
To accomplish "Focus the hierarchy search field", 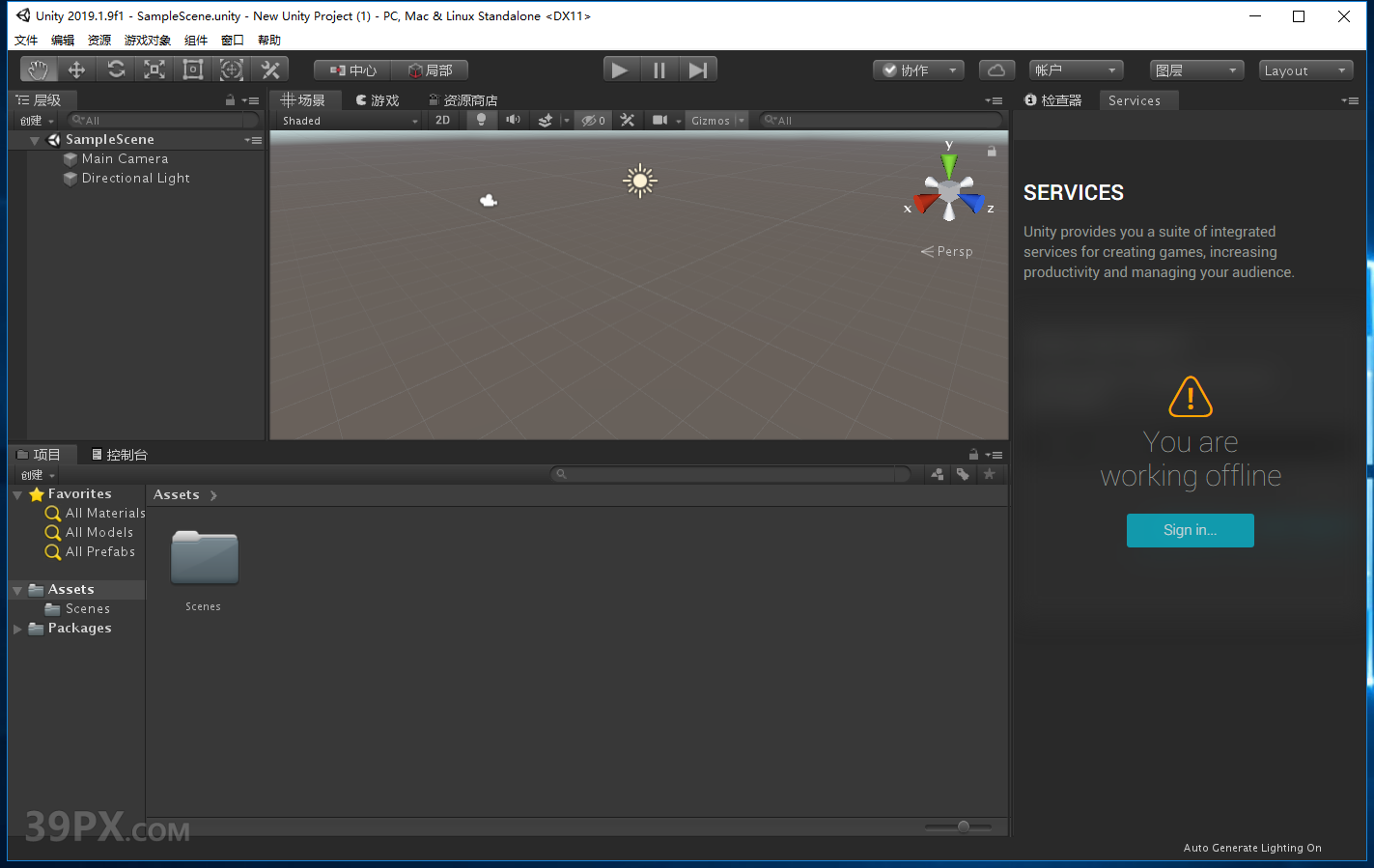I will 163,121.
